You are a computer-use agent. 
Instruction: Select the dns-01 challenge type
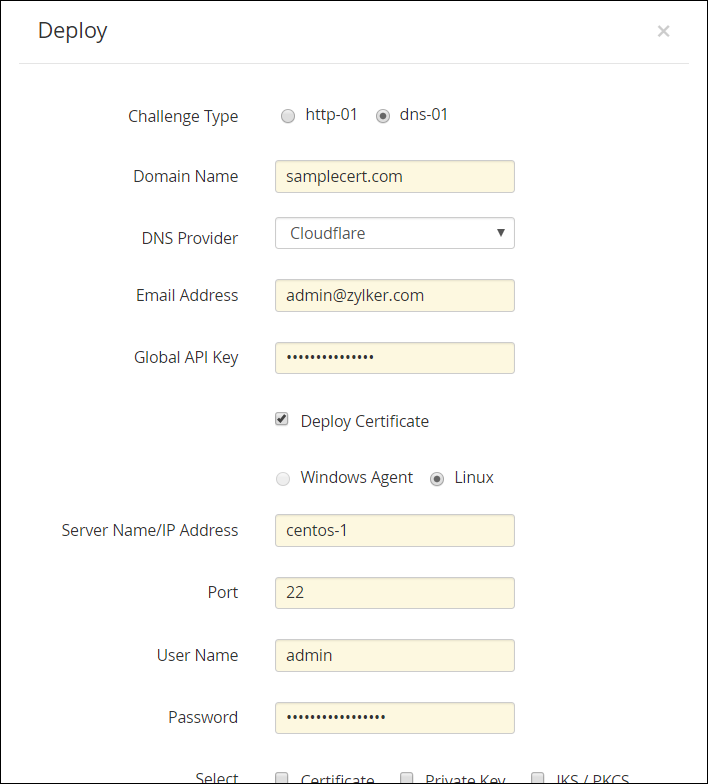click(x=383, y=115)
